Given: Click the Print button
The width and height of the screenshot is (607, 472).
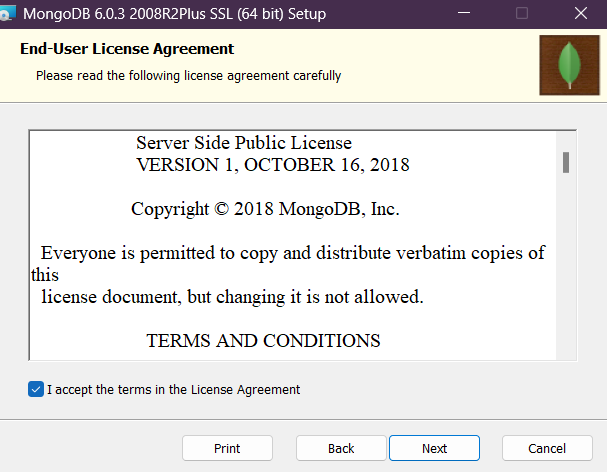Looking at the screenshot, I should pyautogui.click(x=227, y=448).
